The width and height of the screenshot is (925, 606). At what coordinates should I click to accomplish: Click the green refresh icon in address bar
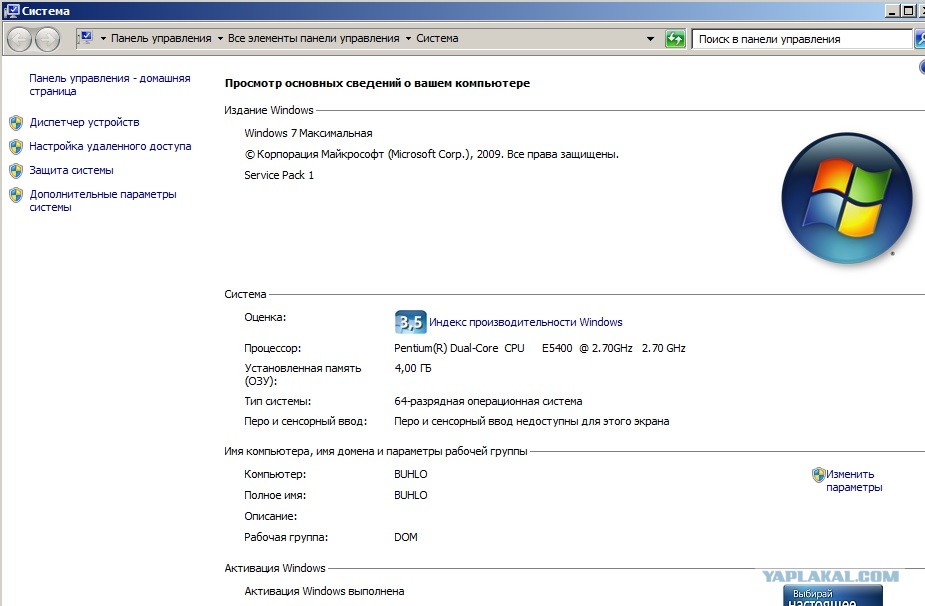[x=675, y=39]
